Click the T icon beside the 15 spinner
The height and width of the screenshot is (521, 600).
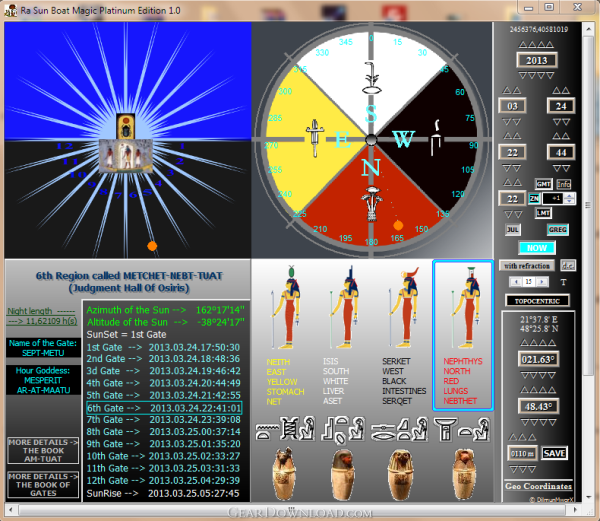[x=563, y=282]
